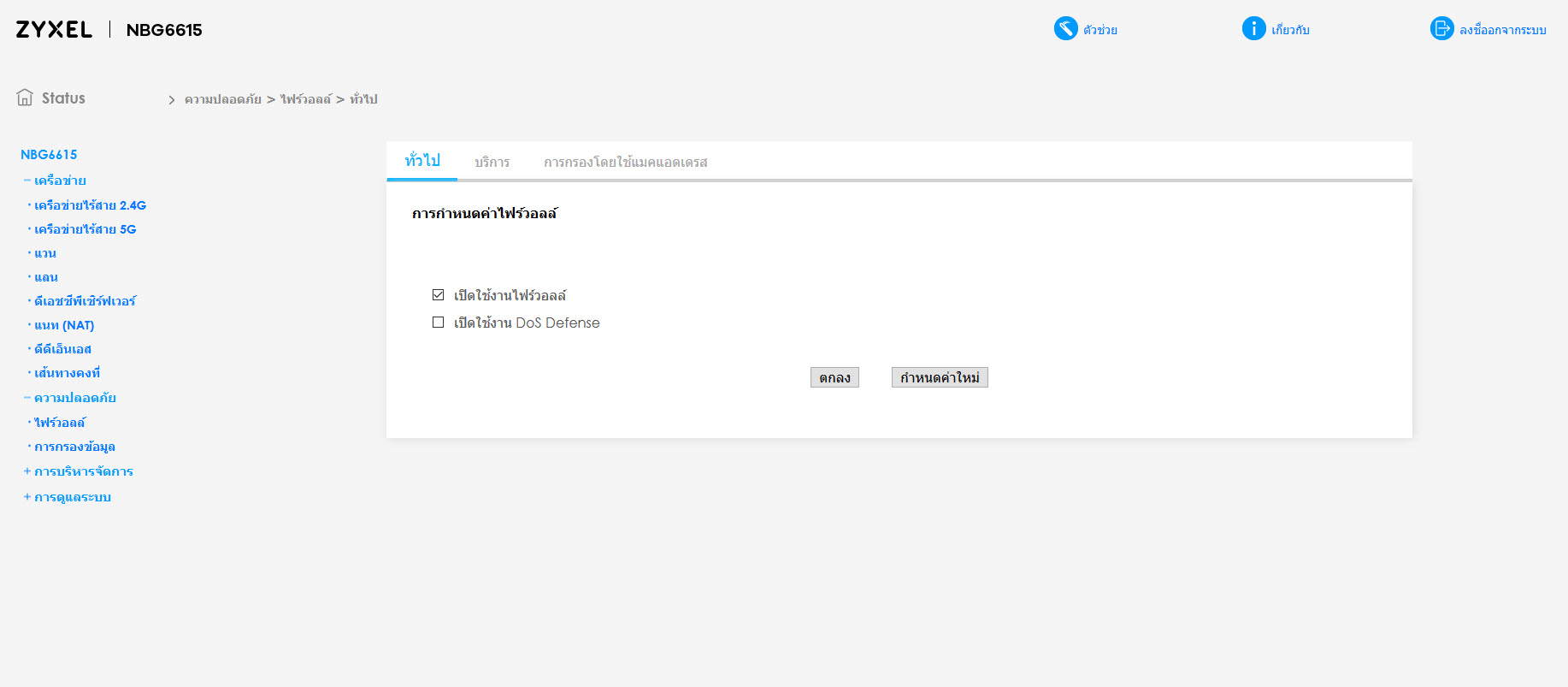Go to the Status page link

63,98
